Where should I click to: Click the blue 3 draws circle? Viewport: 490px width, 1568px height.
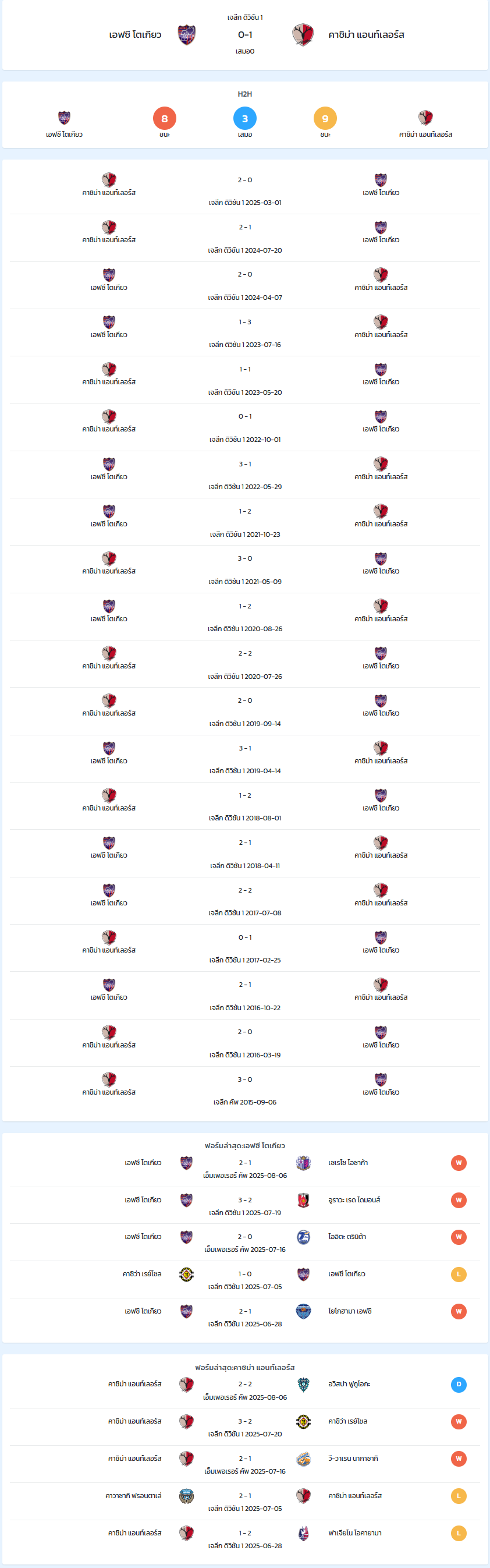(244, 118)
